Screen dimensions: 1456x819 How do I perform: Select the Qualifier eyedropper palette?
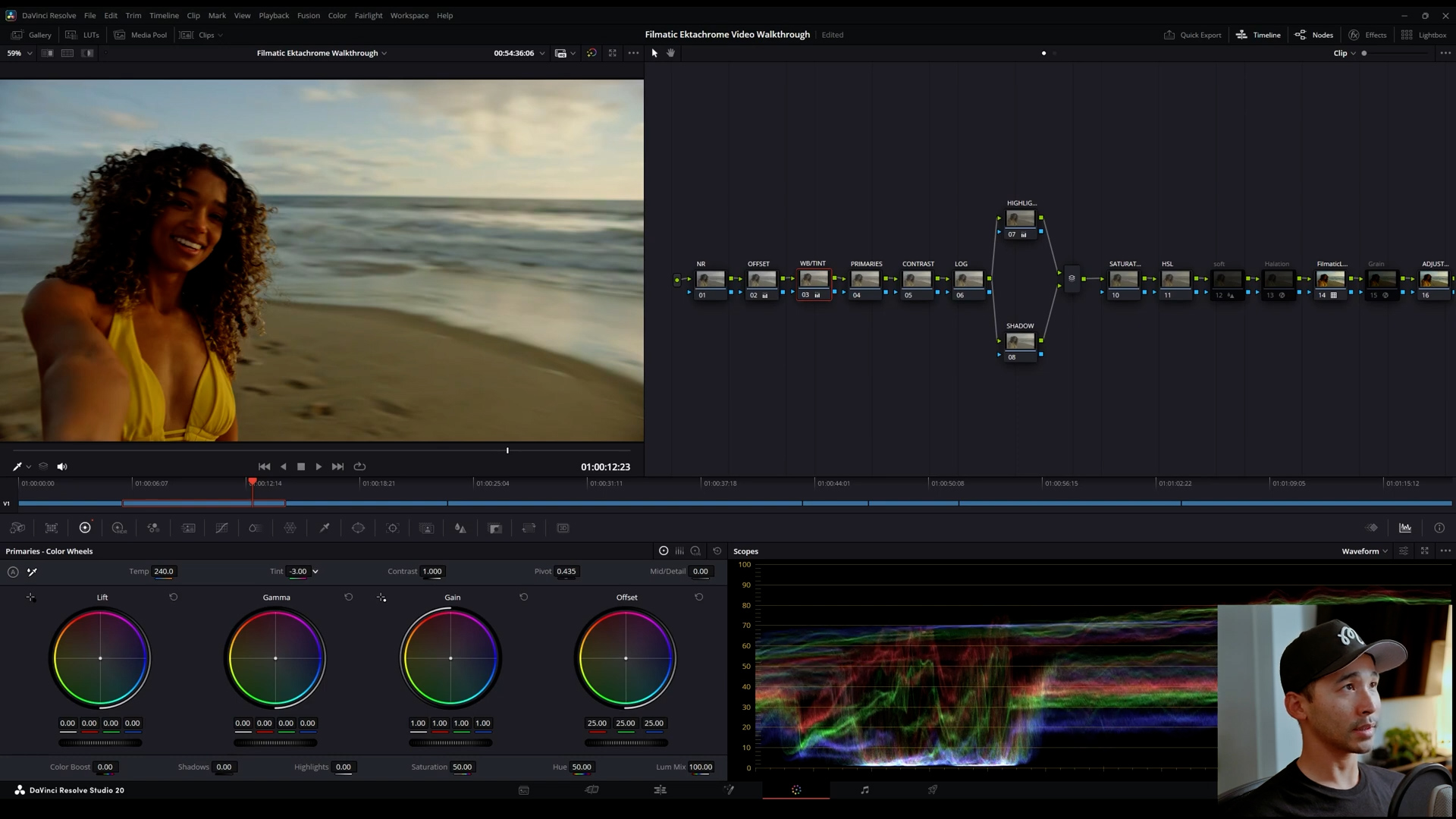[324, 528]
